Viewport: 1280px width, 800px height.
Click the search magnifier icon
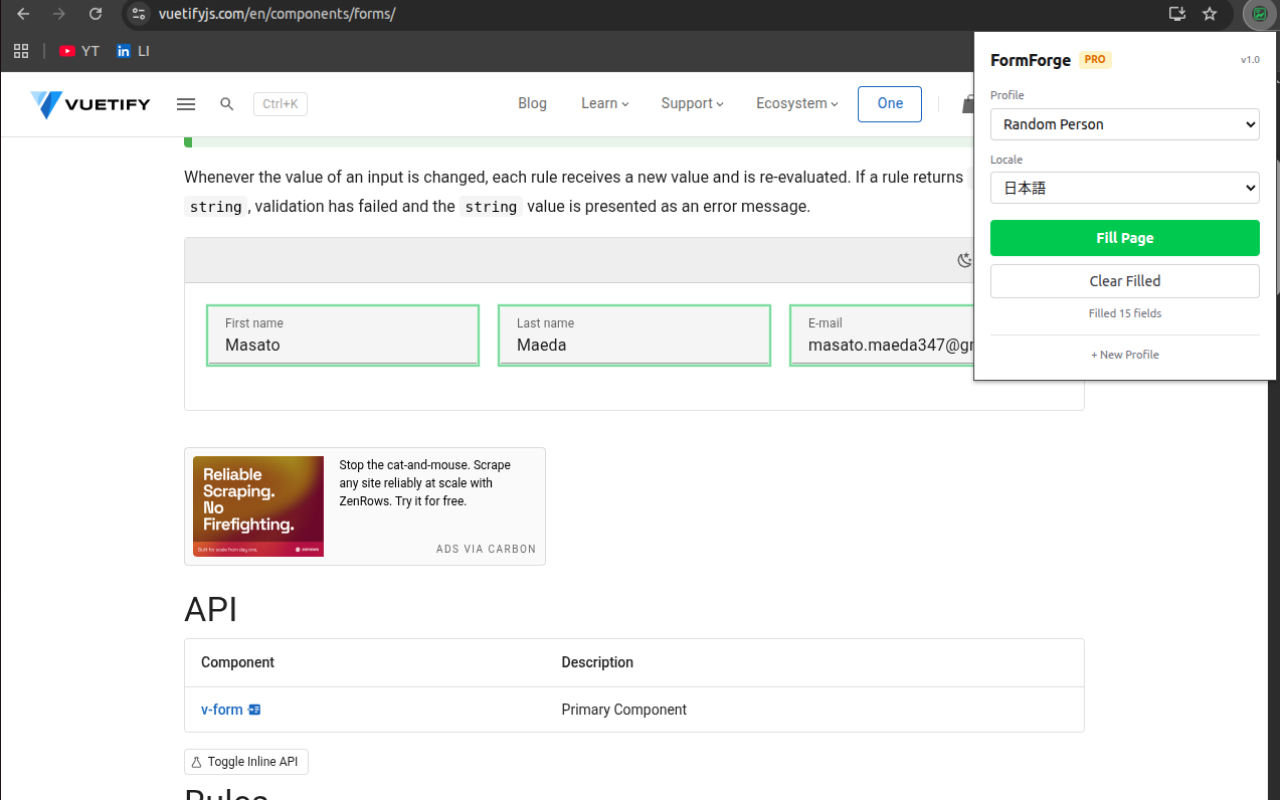tap(226, 103)
